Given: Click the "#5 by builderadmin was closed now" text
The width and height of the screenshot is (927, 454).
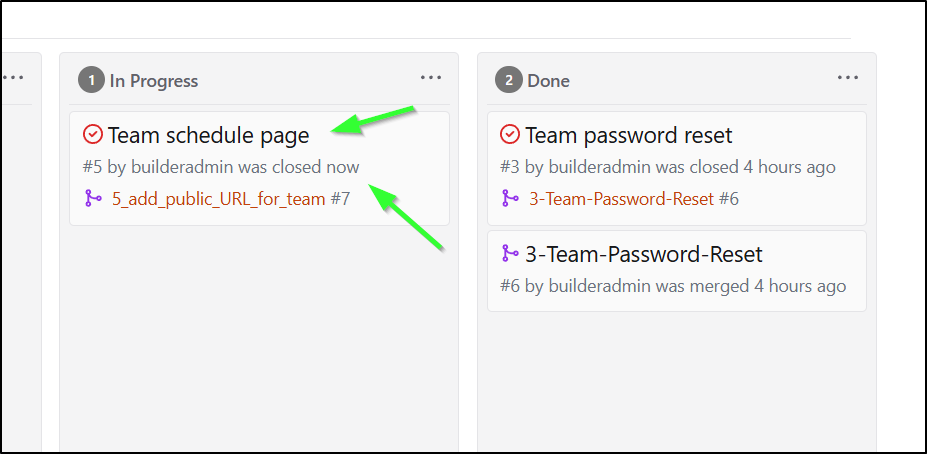Looking at the screenshot, I should [x=221, y=167].
